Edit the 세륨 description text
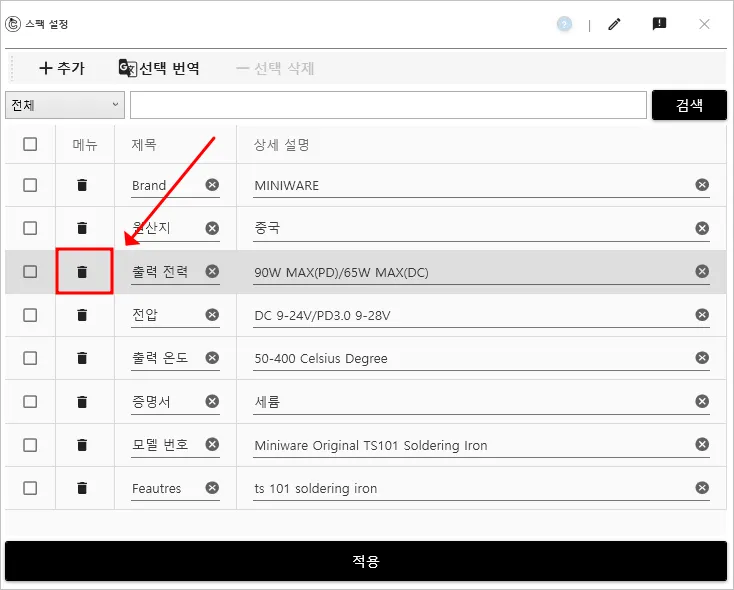Viewport: 734px width, 590px height. (267, 401)
